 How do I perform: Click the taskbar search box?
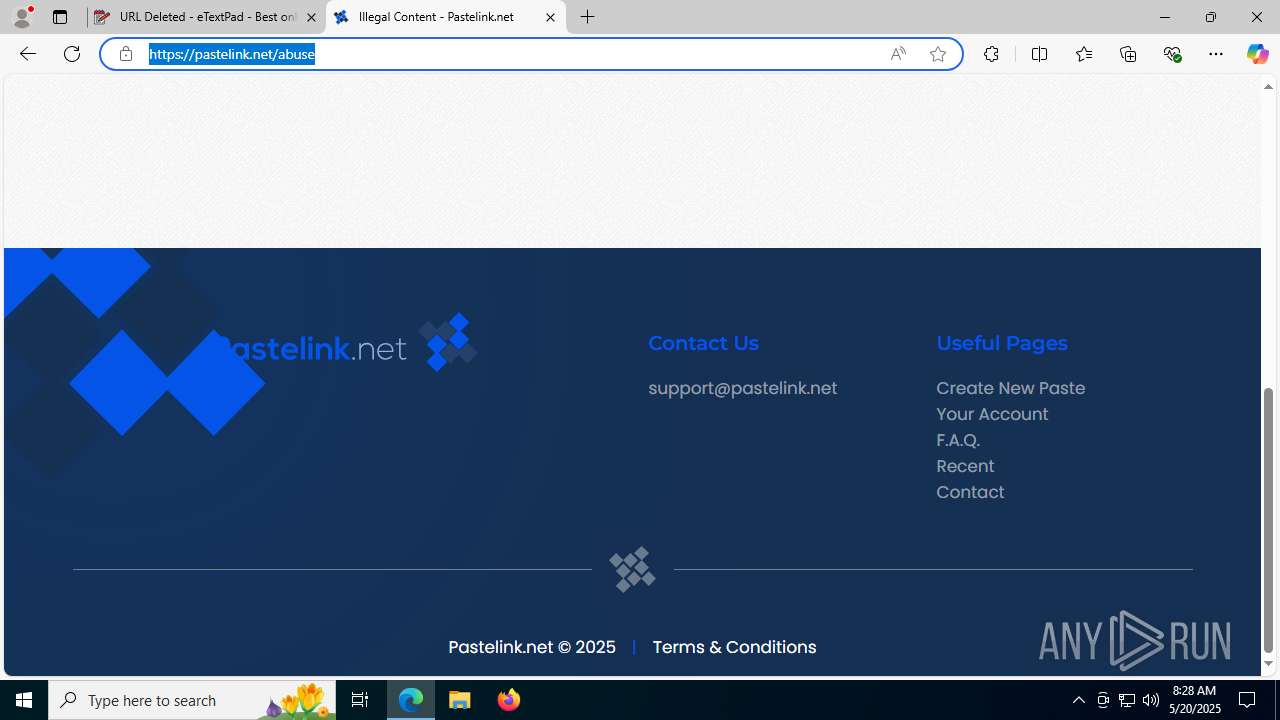[192, 700]
